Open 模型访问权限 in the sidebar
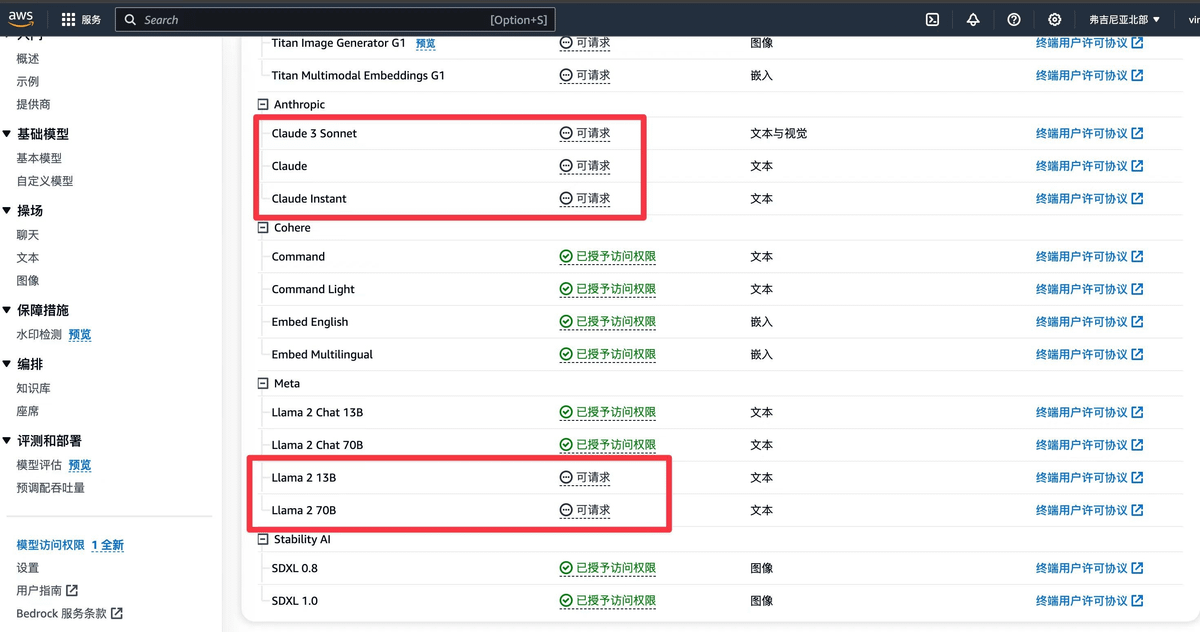This screenshot has width=1200, height=632. [x=51, y=545]
